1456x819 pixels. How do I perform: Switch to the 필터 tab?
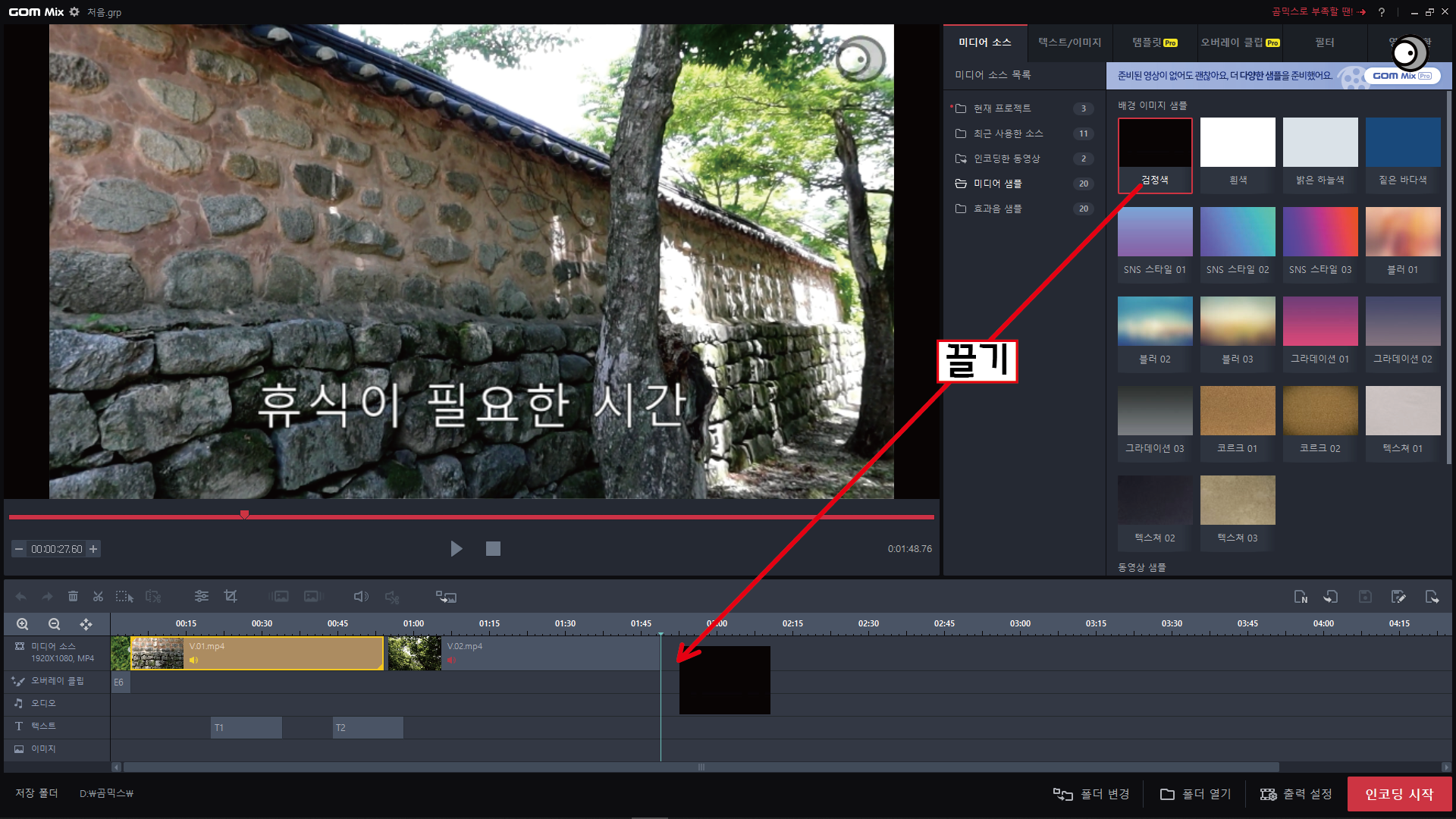click(x=1324, y=42)
